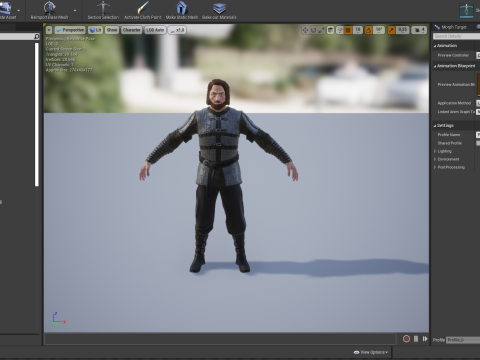Open the camera speed setting

coord(419,30)
